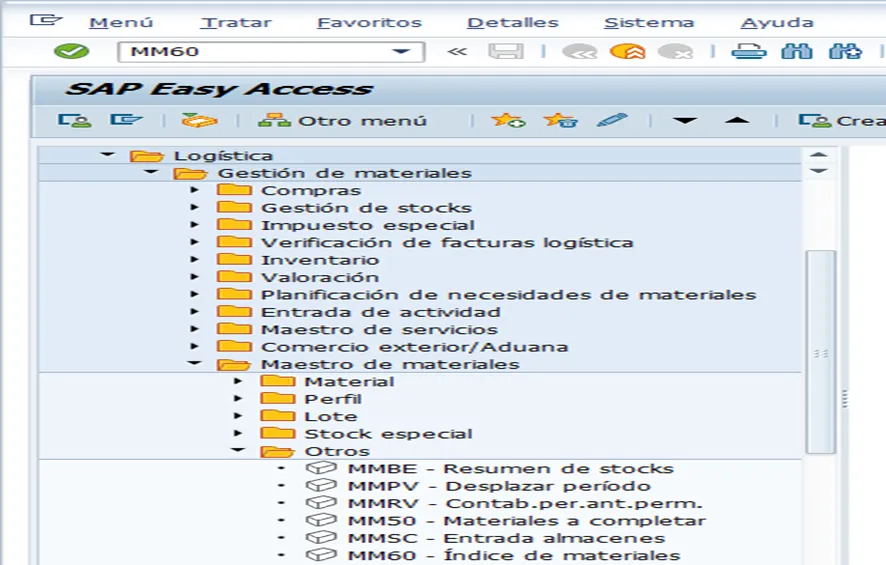Select MMSC - Entrada almacenes
This screenshot has width=886, height=565.
point(507,538)
